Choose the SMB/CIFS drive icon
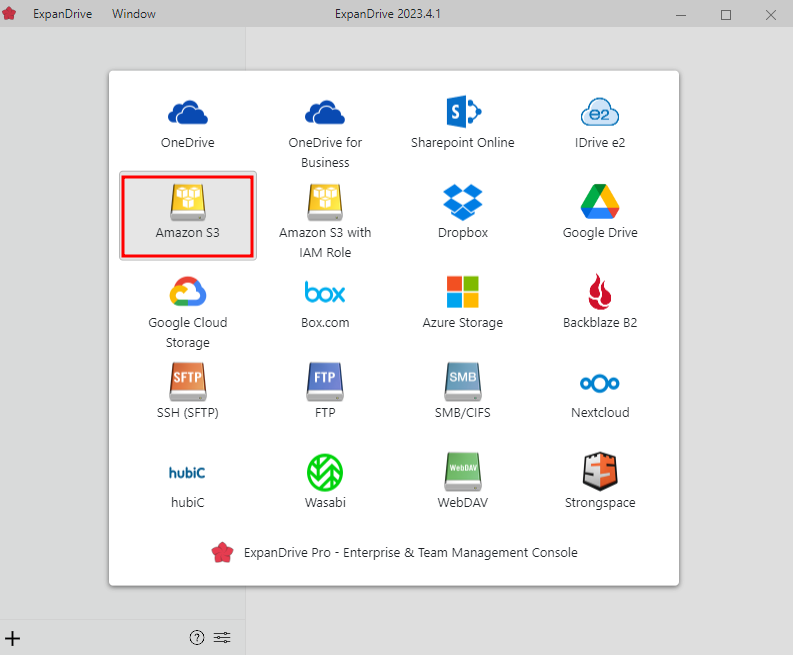793x655 pixels. (463, 382)
